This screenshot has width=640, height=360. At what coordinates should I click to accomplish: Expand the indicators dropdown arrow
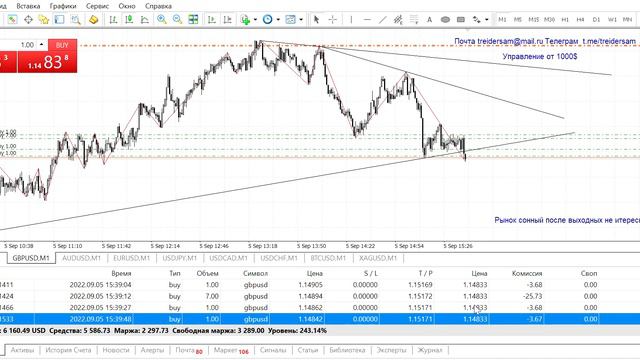[x=255, y=20]
